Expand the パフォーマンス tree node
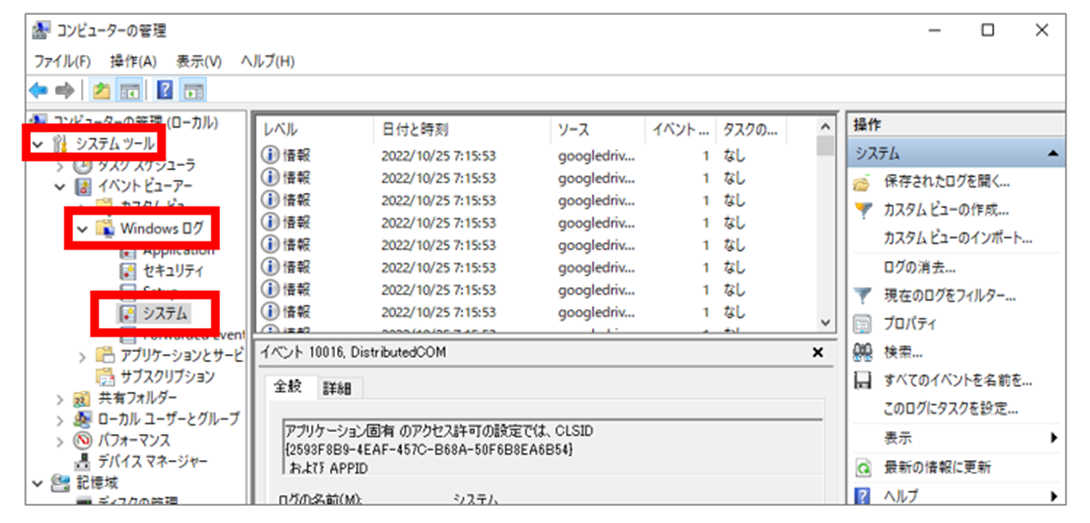The width and height of the screenshot is (1090, 523). pyautogui.click(x=60, y=440)
